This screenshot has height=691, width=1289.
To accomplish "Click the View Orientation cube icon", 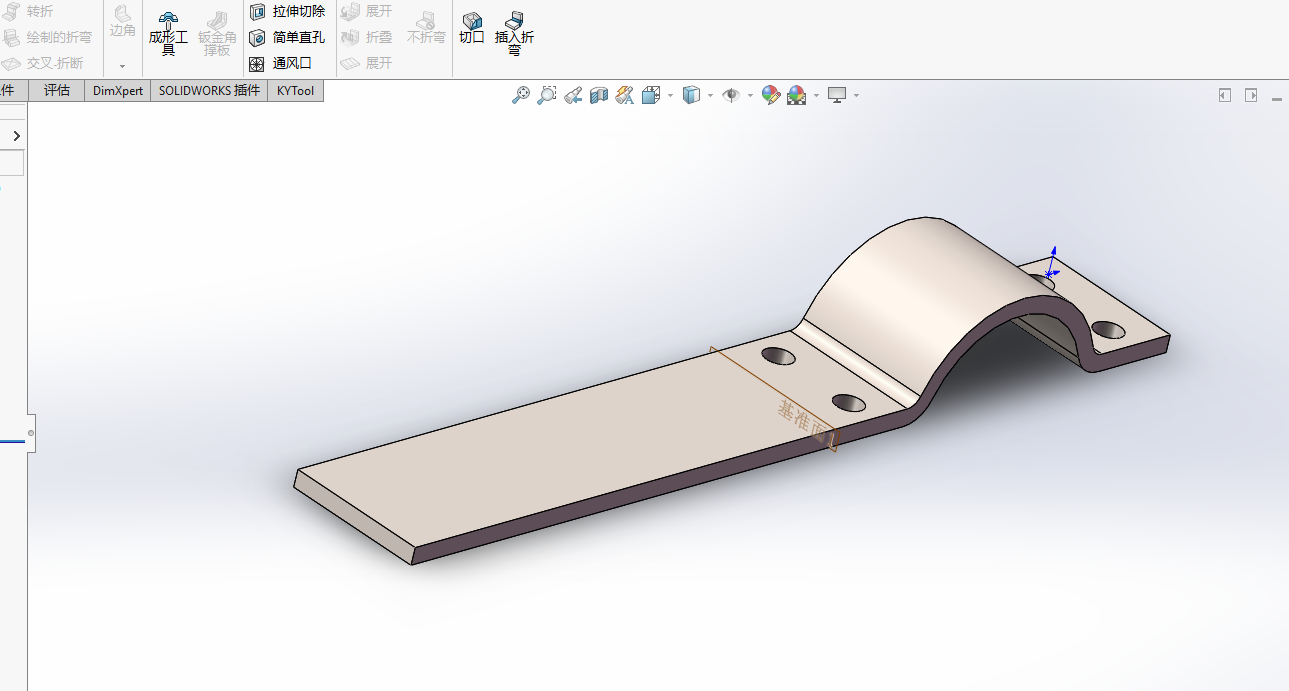I will point(651,95).
